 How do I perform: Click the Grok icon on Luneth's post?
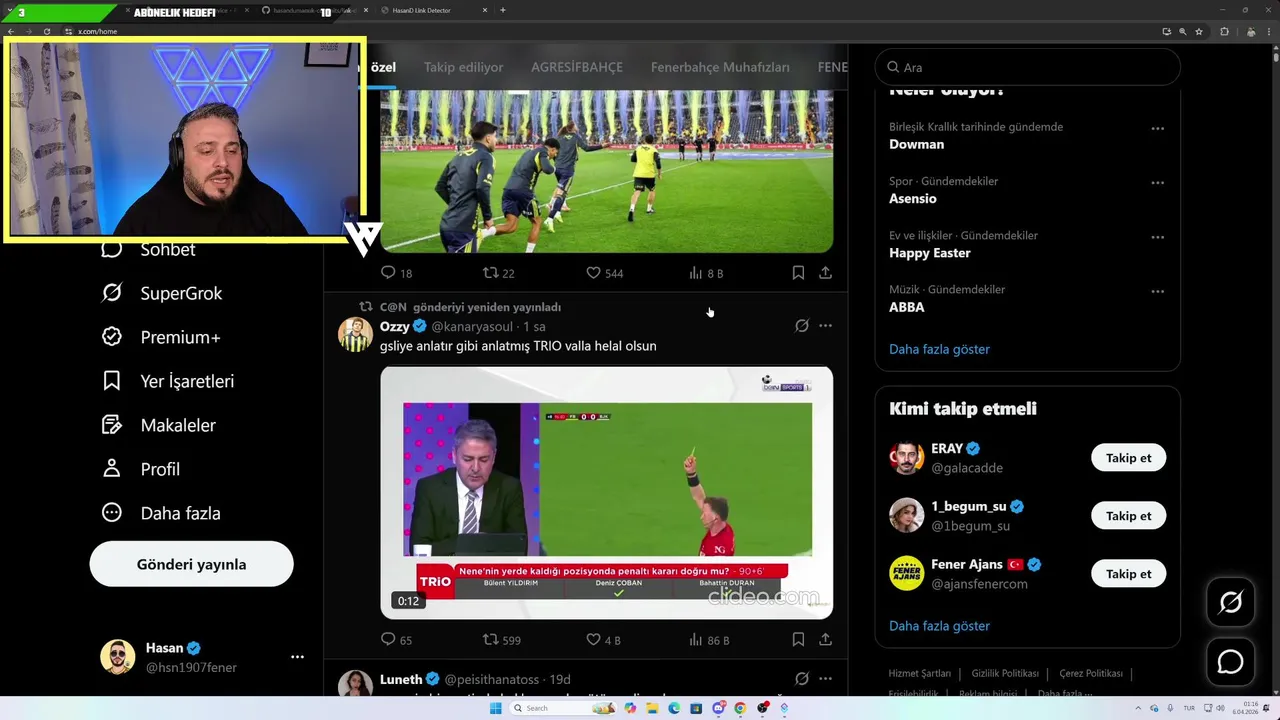801,679
